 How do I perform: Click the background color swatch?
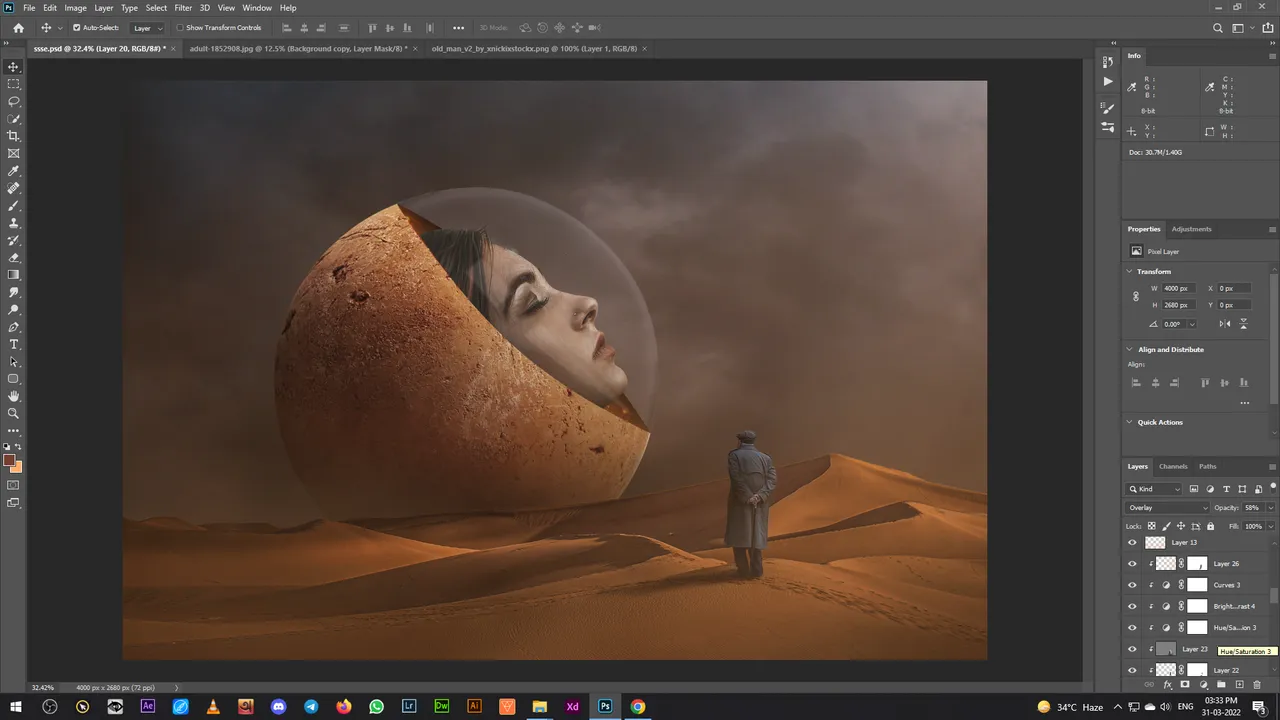click(x=16, y=467)
